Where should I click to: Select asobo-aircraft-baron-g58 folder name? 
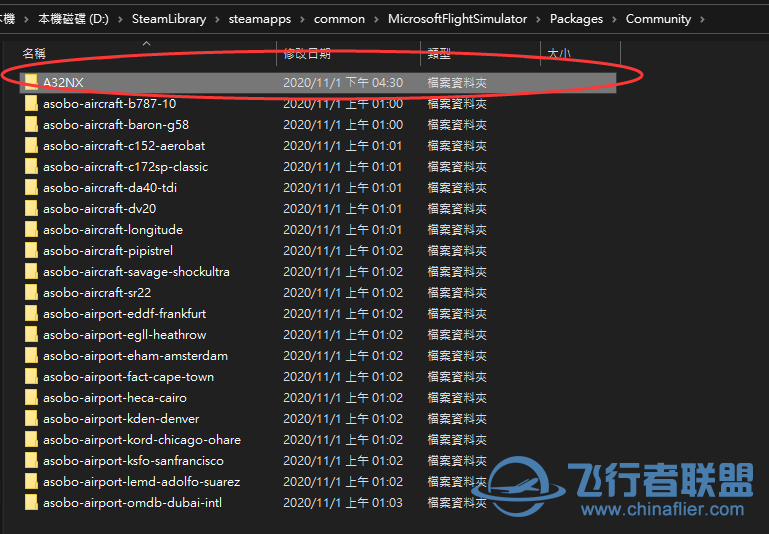pos(116,125)
